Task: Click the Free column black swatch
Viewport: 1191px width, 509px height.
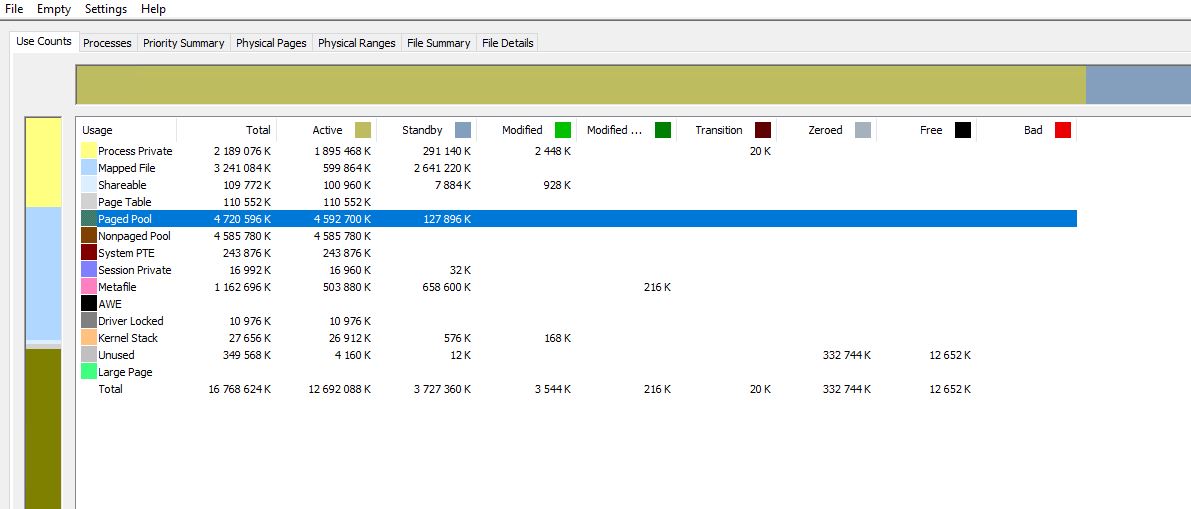Action: point(963,130)
